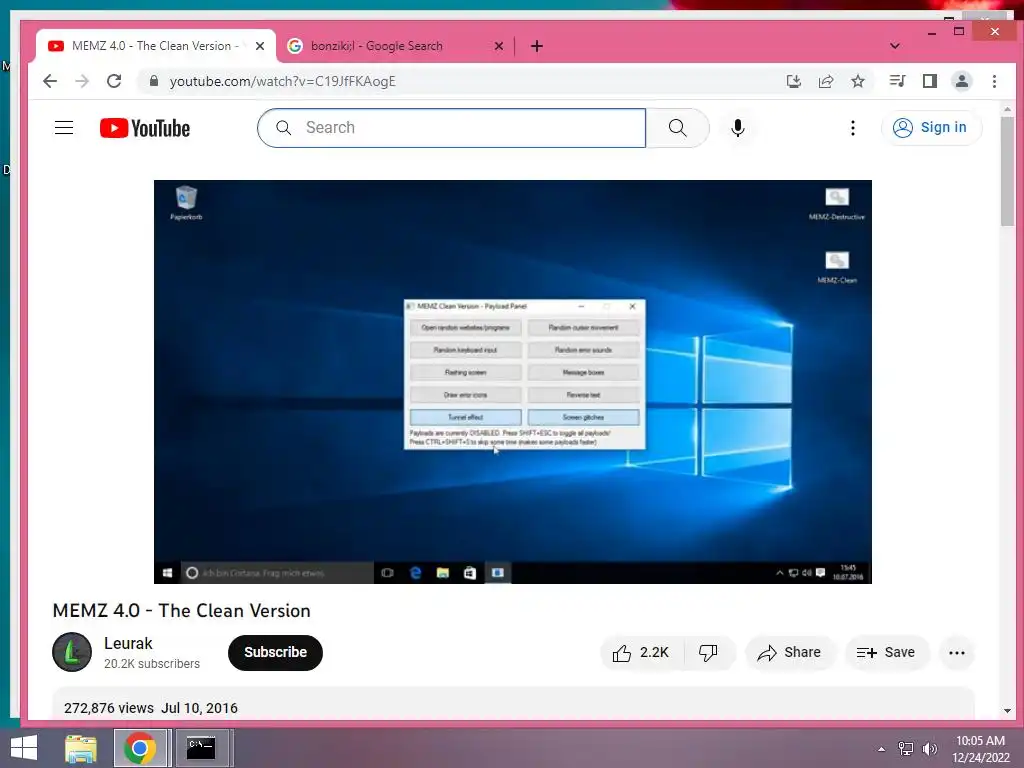Share this page via Chrome toolbar
This screenshot has height=768, width=1024.
coord(826,81)
